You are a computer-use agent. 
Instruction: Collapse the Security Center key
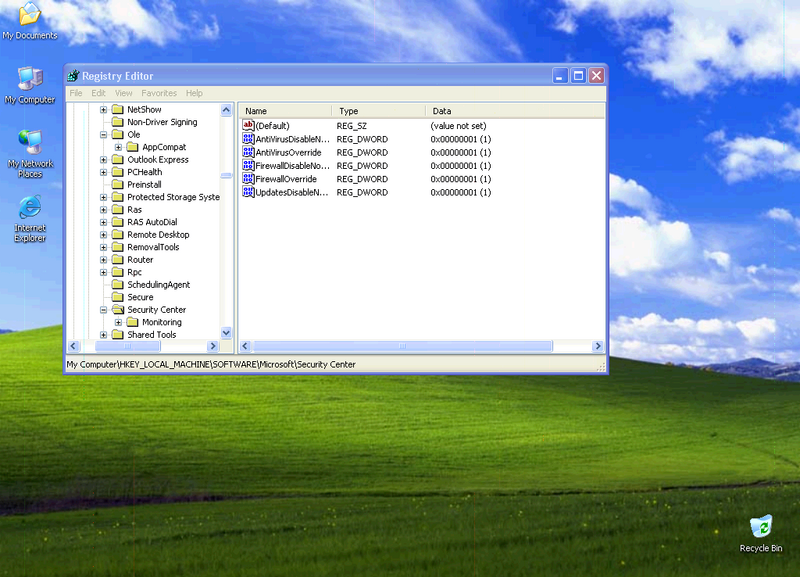104,310
